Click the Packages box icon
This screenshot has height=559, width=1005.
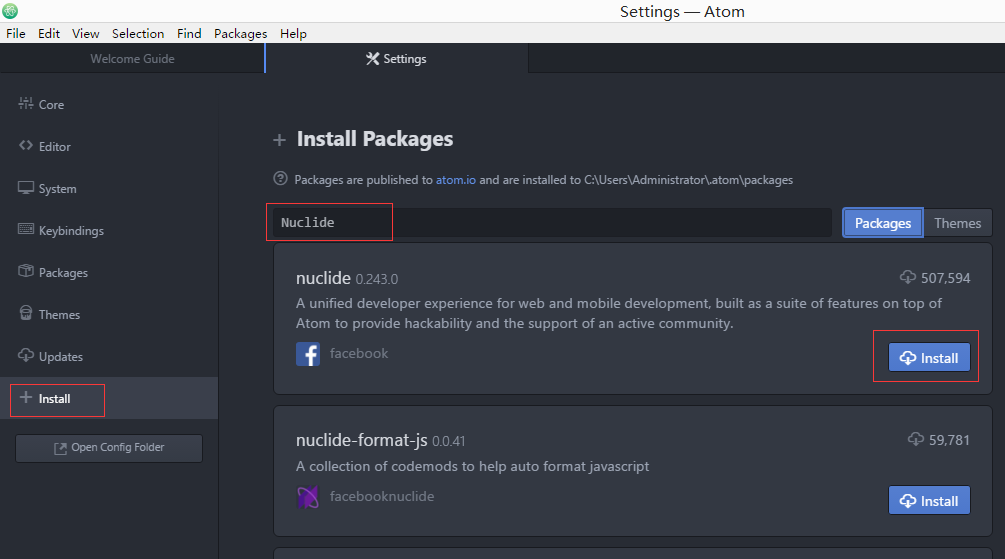(26, 271)
